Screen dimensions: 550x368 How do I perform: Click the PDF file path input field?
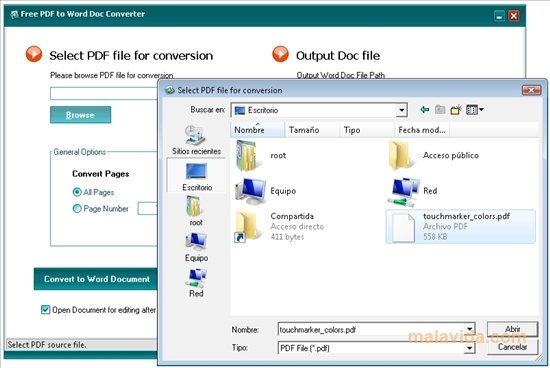(104, 94)
